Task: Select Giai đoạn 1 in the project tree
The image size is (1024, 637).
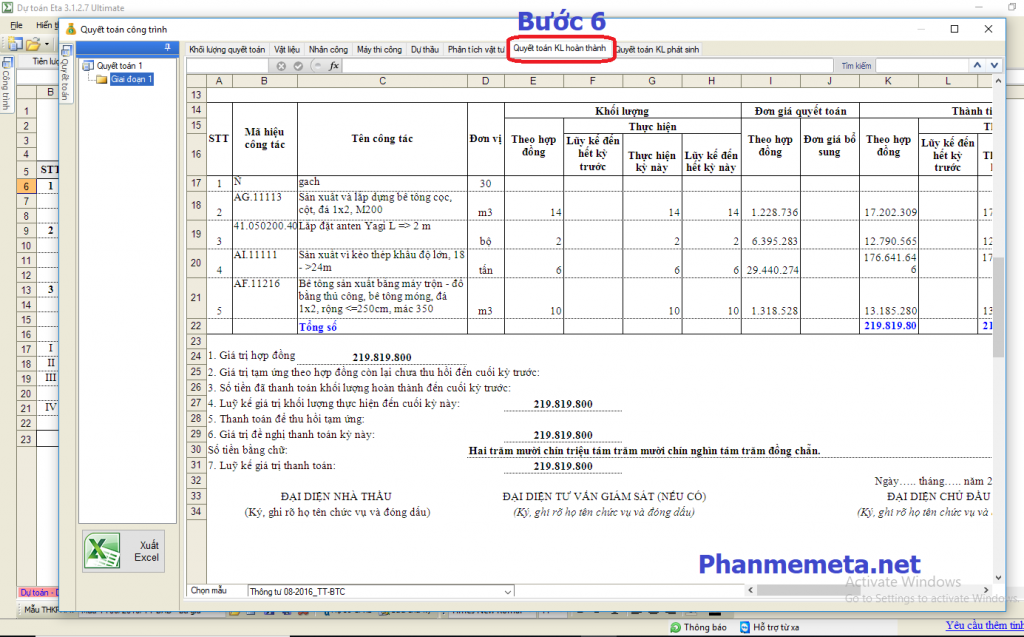Action: pyautogui.click(x=131, y=79)
